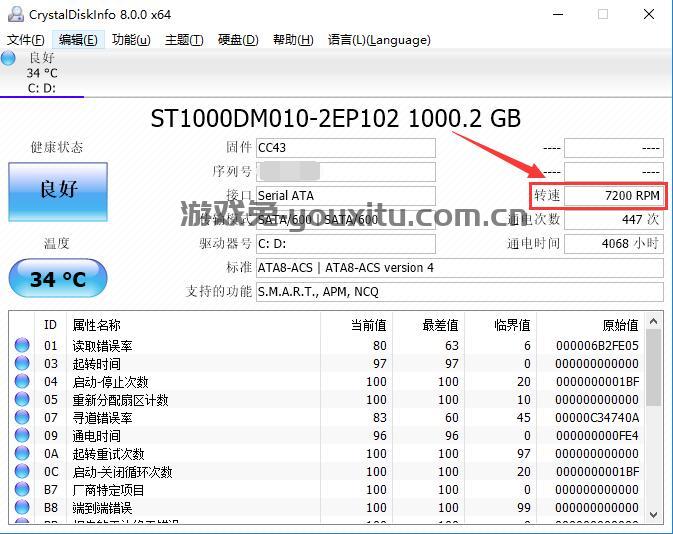
Task: Click the supported features S.M.A.R.T., APM, NCQ
Action: [x=460, y=292]
